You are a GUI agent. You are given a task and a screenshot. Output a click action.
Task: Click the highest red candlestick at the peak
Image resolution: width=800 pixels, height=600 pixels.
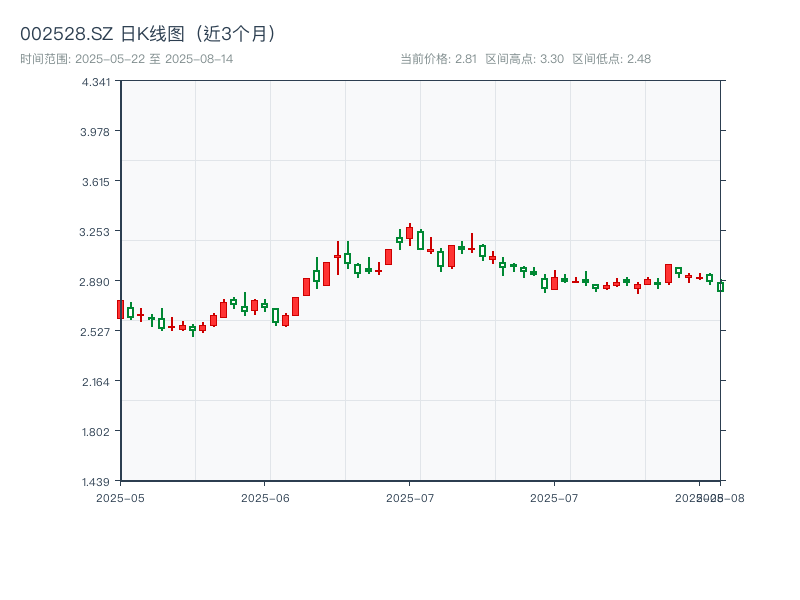pos(409,233)
